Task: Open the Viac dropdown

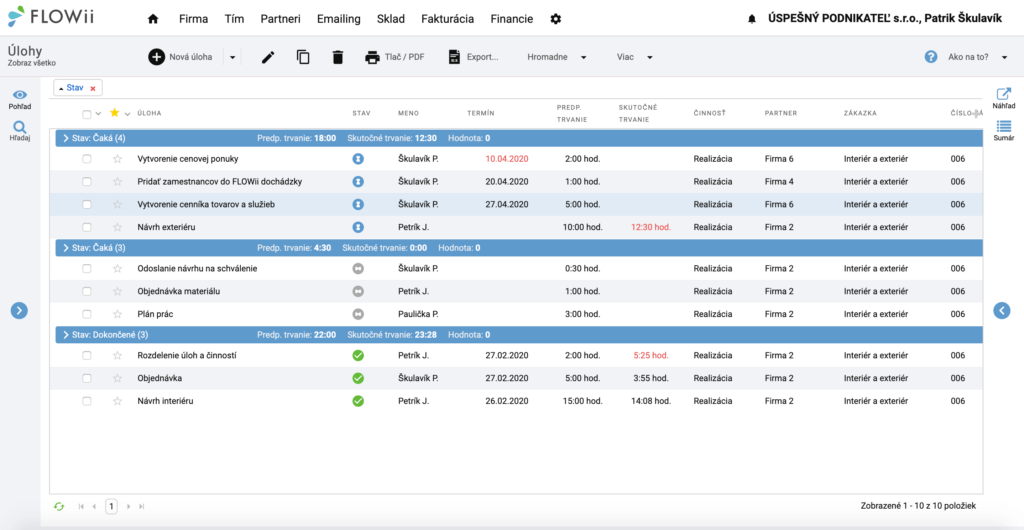Action: [x=635, y=57]
